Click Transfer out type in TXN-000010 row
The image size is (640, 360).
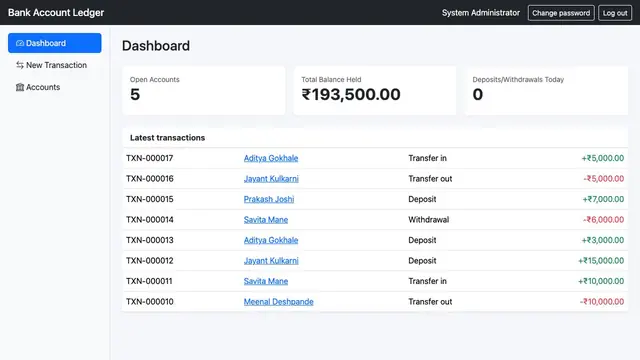pos(430,302)
